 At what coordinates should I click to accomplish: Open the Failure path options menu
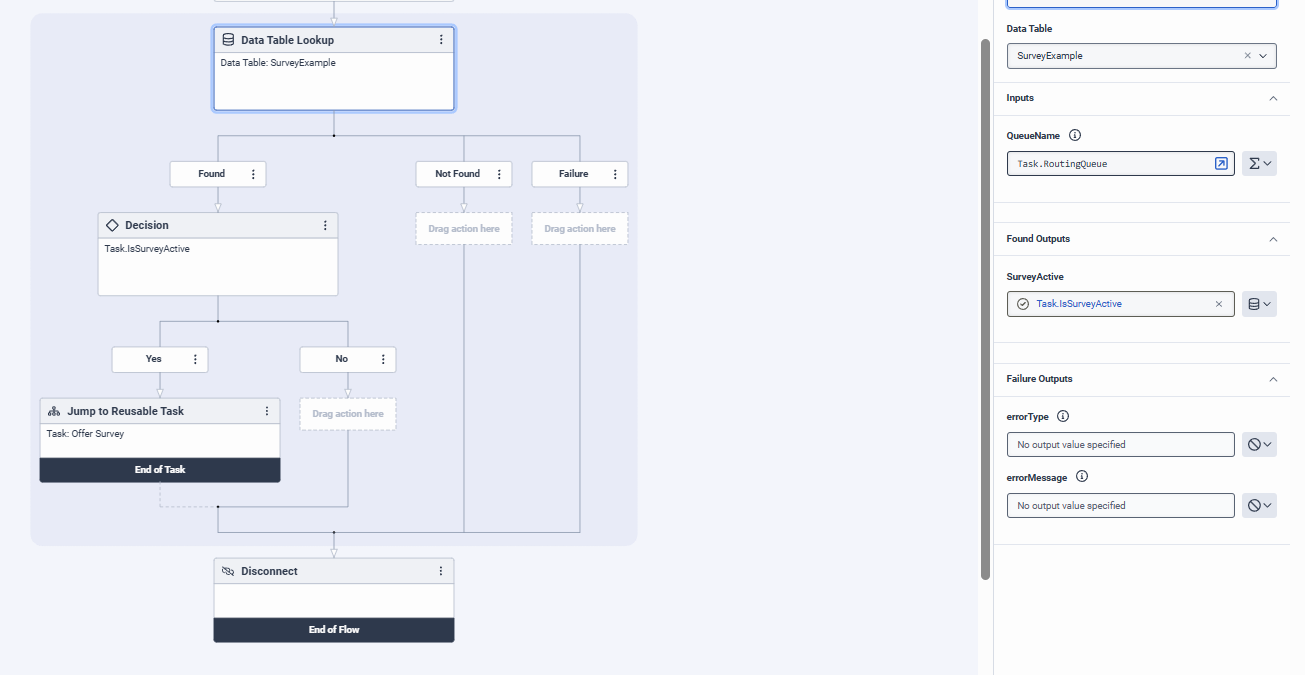tap(615, 174)
